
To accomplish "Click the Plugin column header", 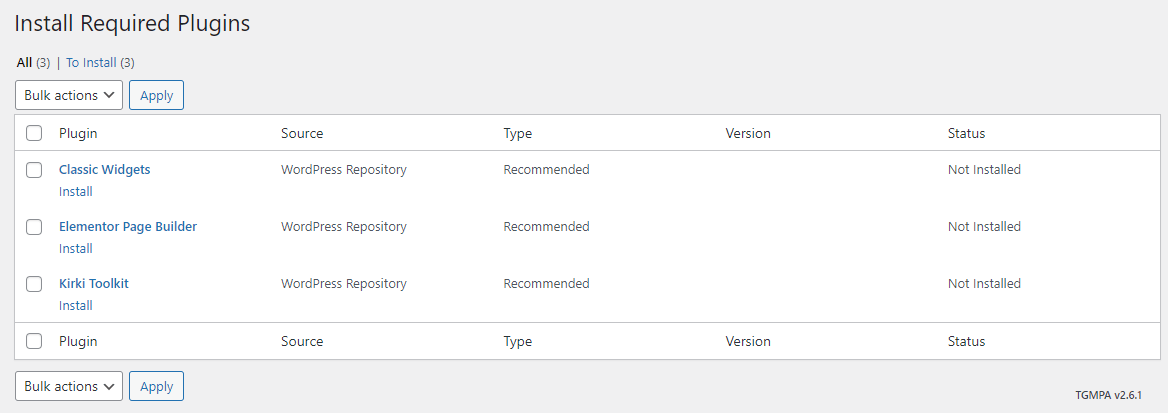I will coord(78,133).
